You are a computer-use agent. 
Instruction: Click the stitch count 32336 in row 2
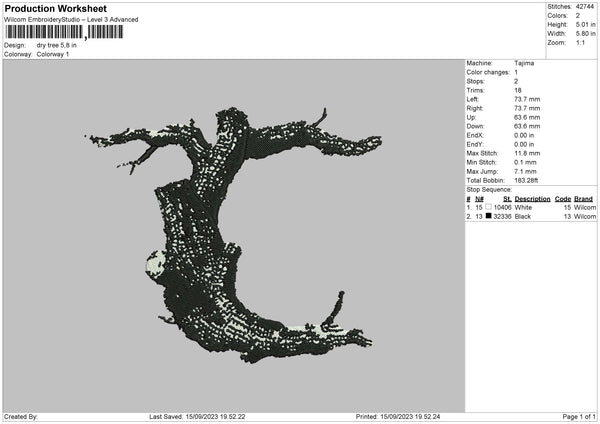pos(502,217)
